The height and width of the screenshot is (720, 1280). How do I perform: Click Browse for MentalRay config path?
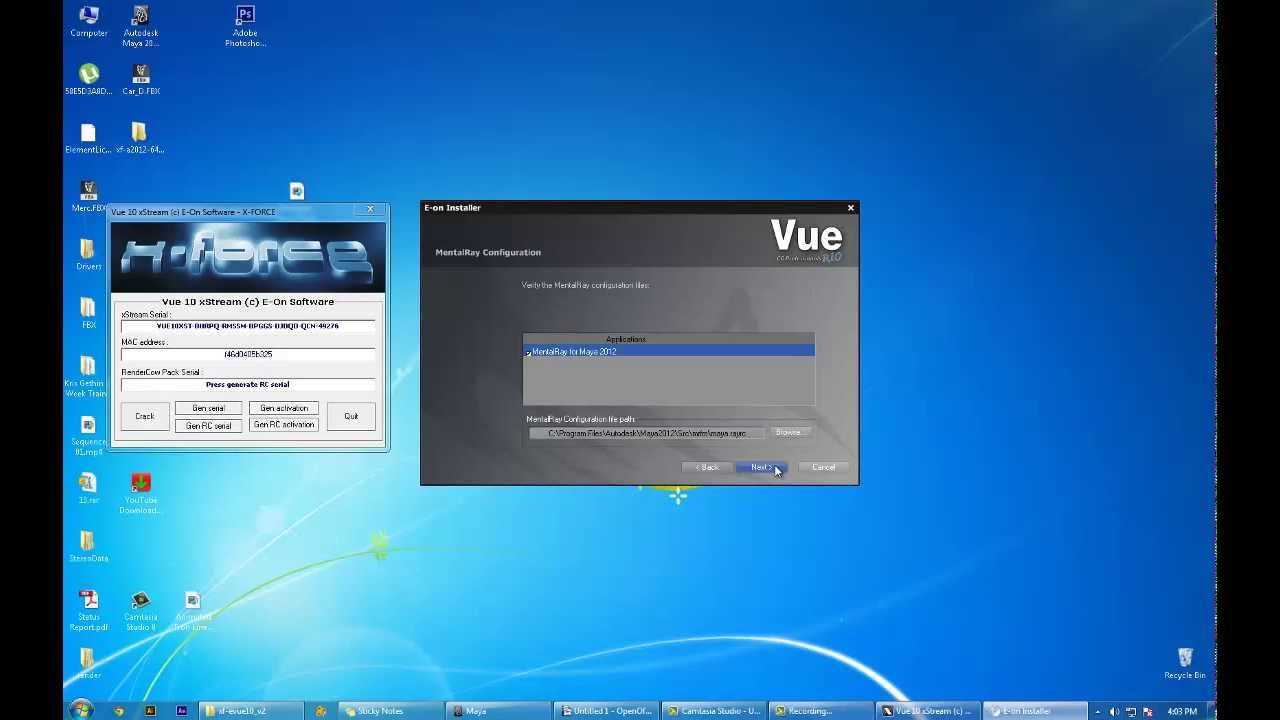coord(788,432)
